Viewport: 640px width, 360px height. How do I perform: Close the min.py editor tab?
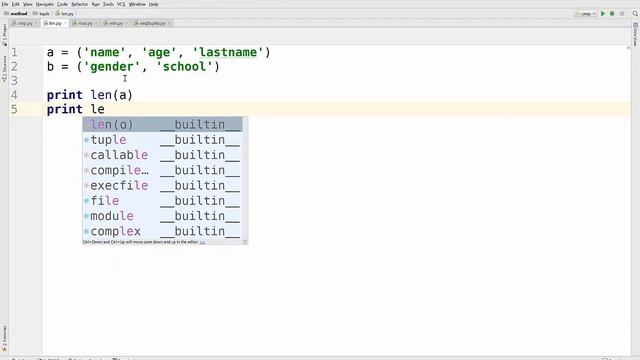[x=127, y=23]
